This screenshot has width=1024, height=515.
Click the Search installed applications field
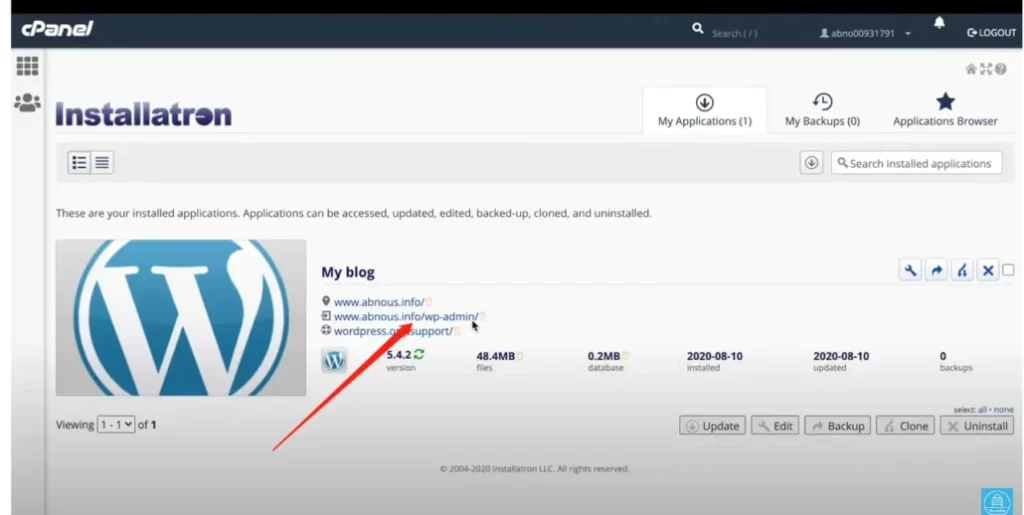[x=916, y=163]
